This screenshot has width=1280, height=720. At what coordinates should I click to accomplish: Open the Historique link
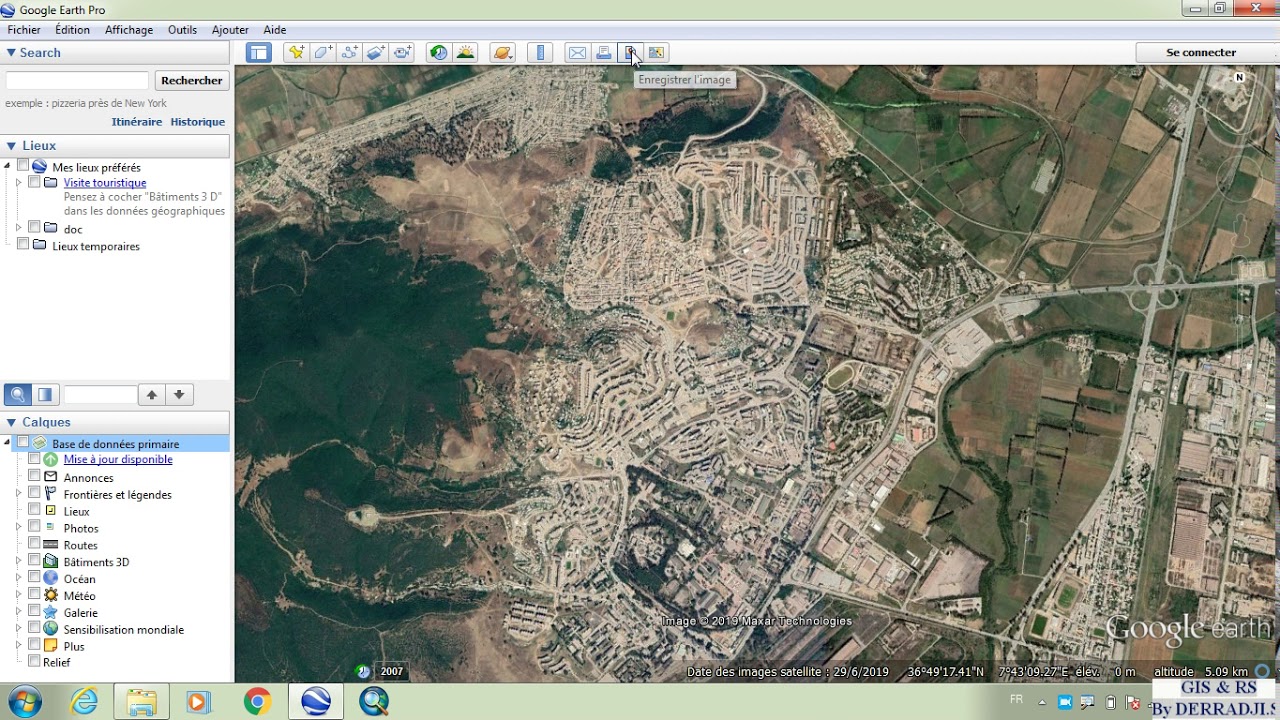(197, 122)
